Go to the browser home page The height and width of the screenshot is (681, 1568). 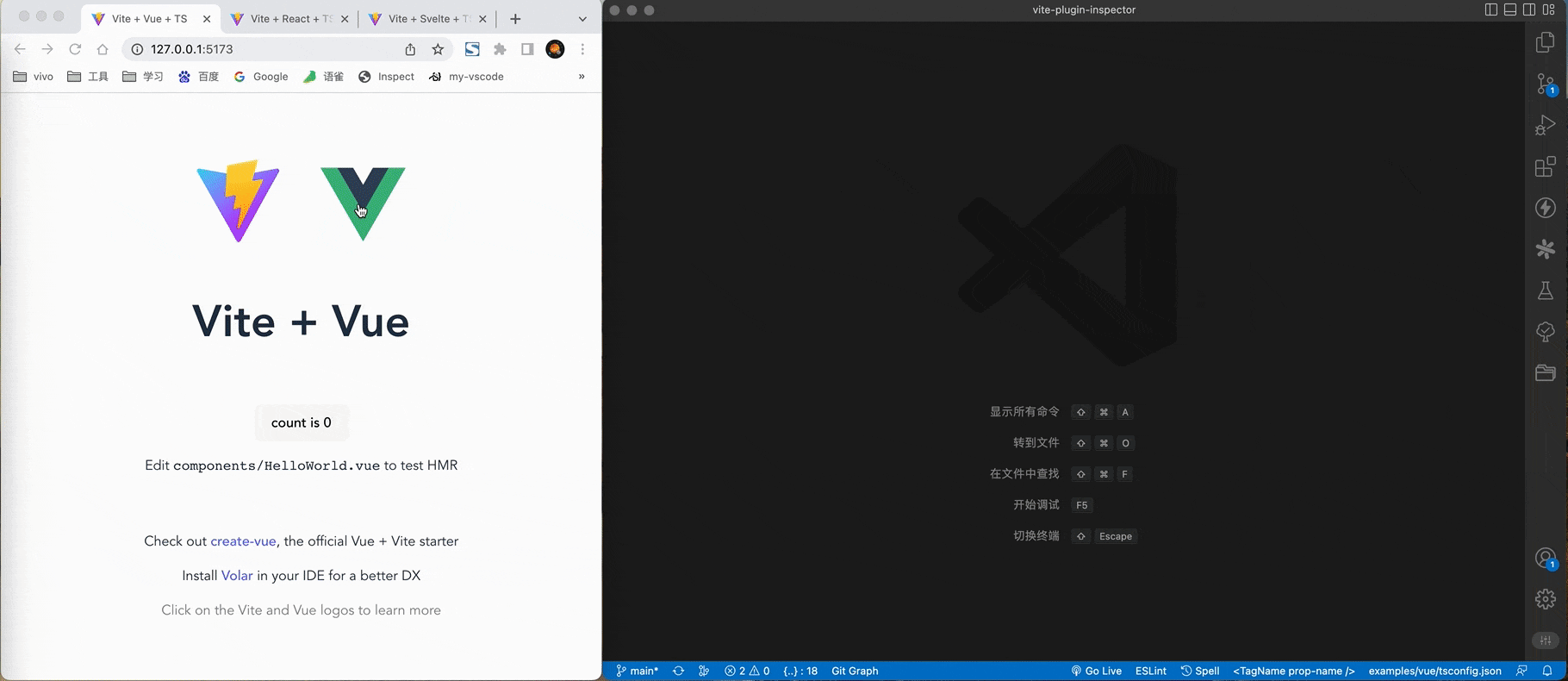tap(103, 49)
